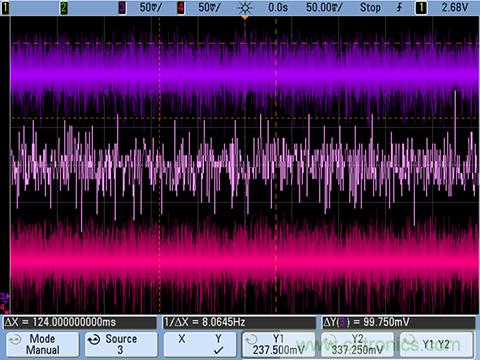Open the Source 3 selection menu
480x360 pixels.
click(x=121, y=344)
